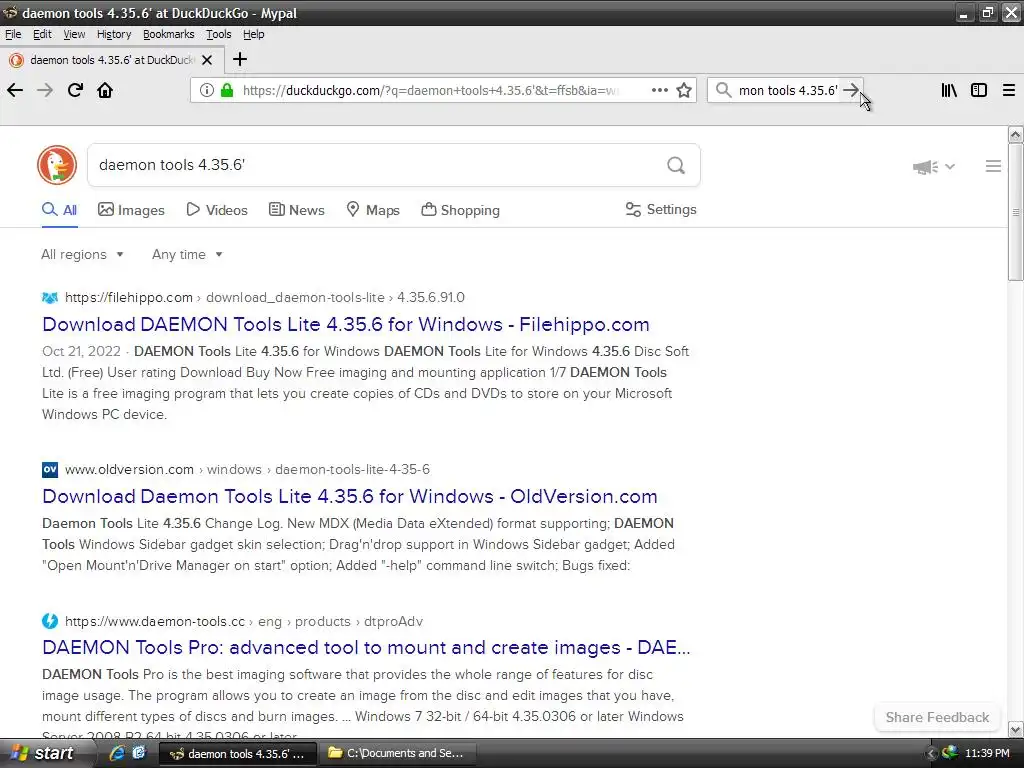This screenshot has width=1024, height=768.
Task: Select the All results tab
Action: (x=59, y=210)
